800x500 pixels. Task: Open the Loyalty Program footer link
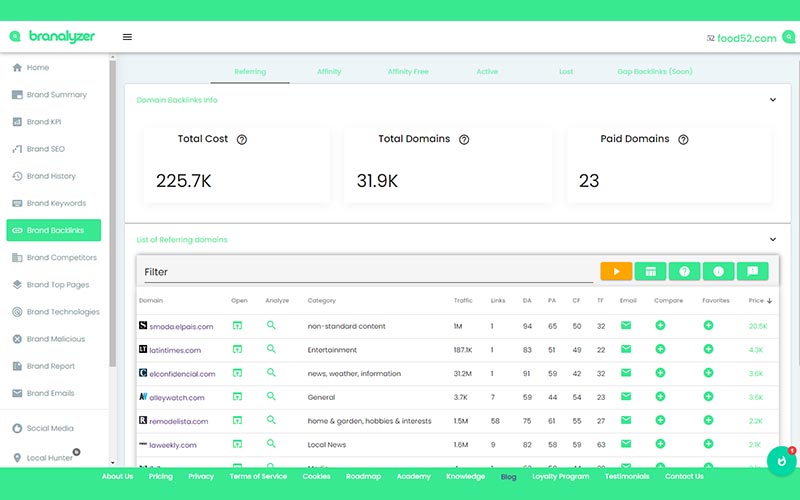point(561,477)
